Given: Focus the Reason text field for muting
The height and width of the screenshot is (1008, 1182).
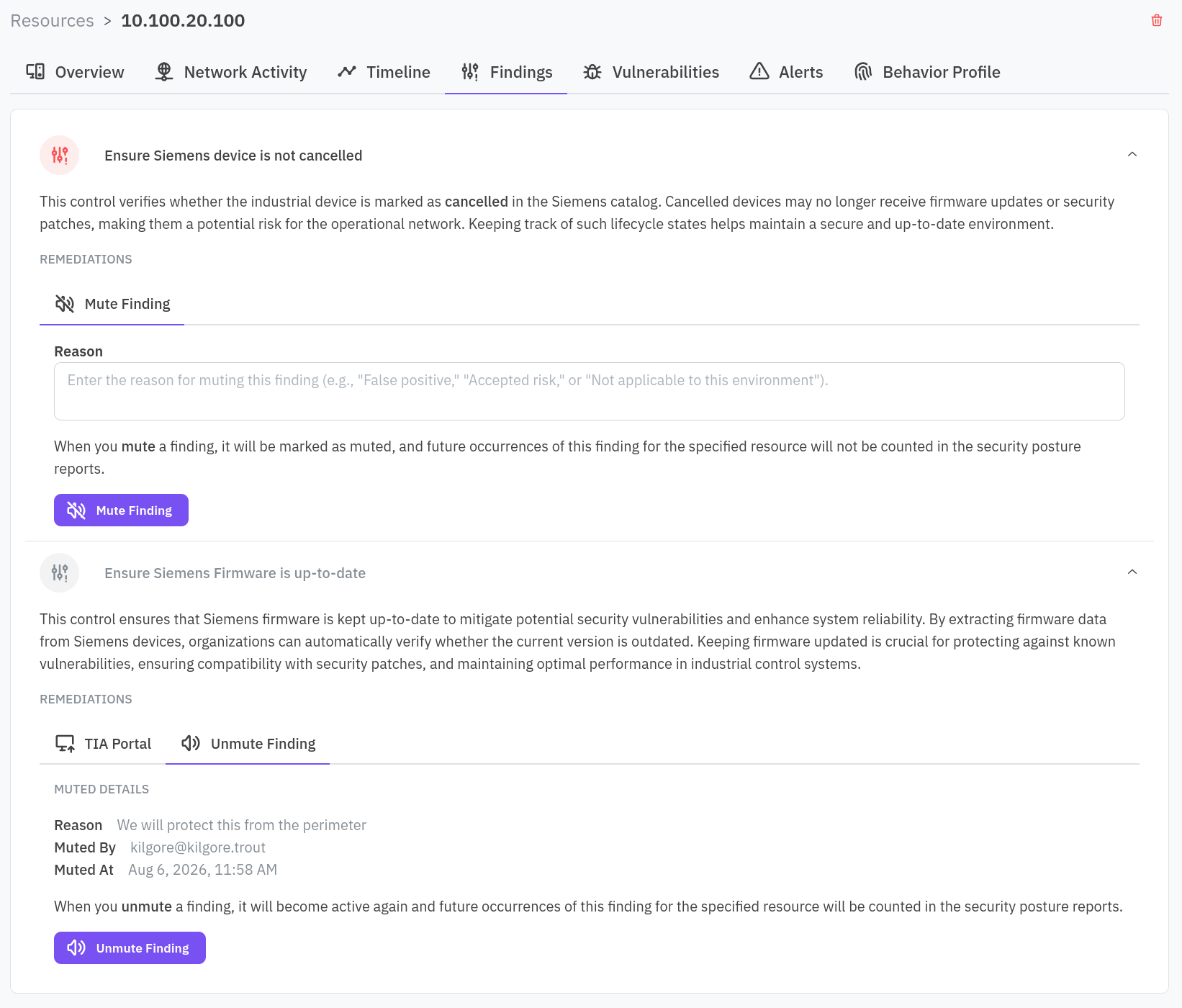Looking at the screenshot, I should [x=589, y=391].
